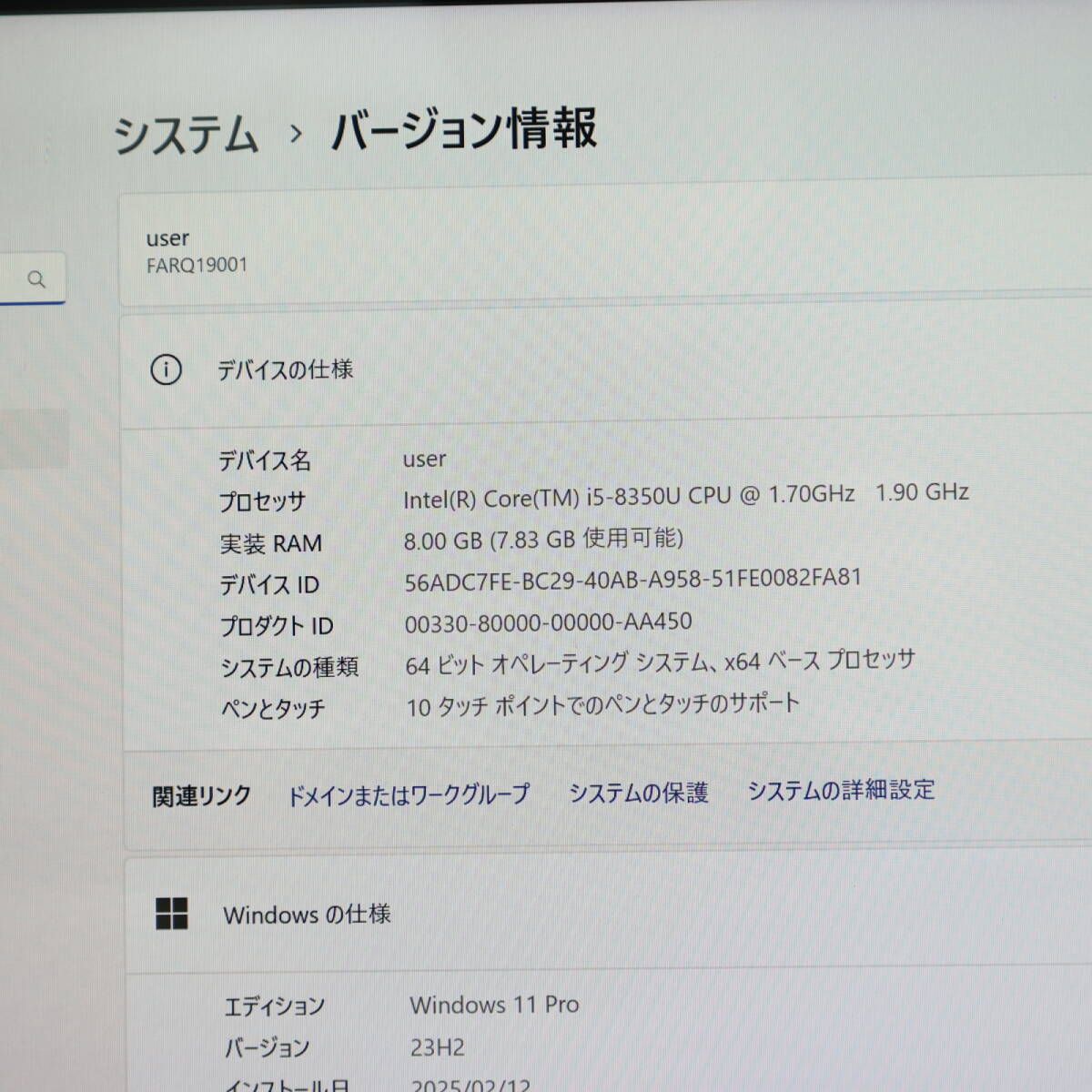Click the プロダクト ID label
The width and height of the screenshot is (1092, 1092).
[x=277, y=626]
